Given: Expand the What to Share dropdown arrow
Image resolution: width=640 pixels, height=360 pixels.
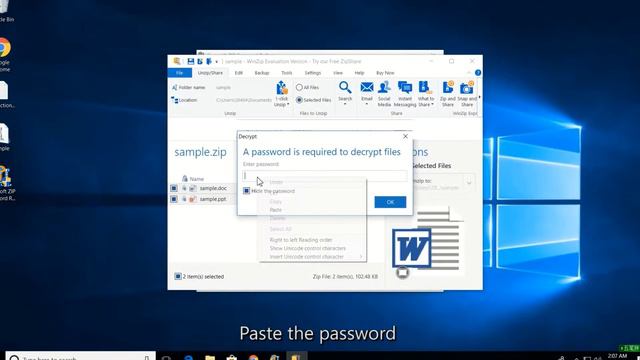Looking at the screenshot, I should pyautogui.click(x=432, y=105).
